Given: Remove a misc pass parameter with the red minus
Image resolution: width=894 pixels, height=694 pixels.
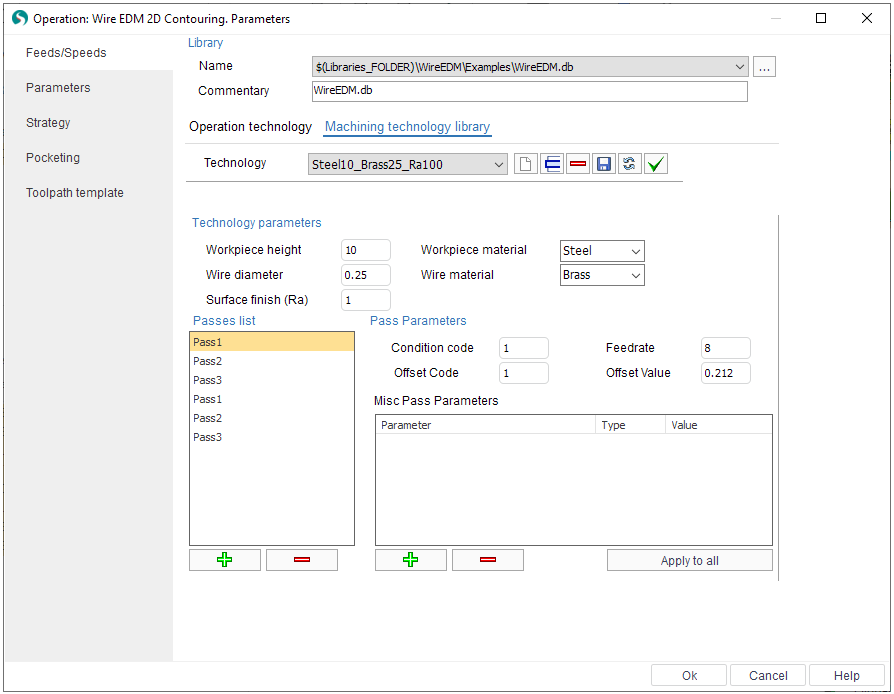Looking at the screenshot, I should point(488,560).
